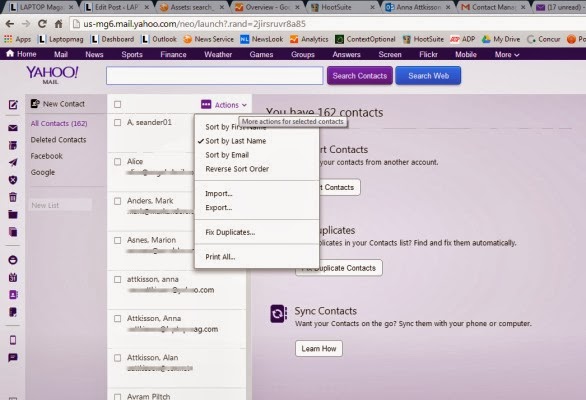The image size is (586, 400).
Task: Open the contacts address book icon in sidebar
Action: coord(13,295)
